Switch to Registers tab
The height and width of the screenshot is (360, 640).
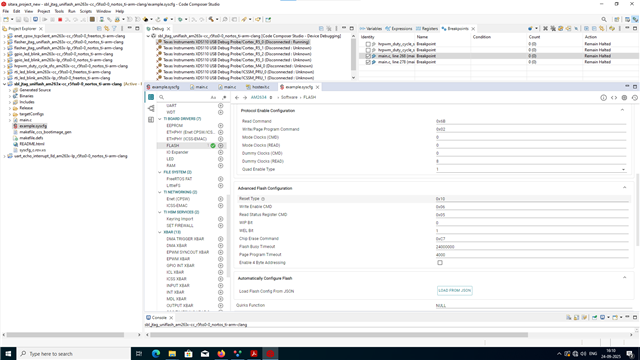[x=427, y=29]
